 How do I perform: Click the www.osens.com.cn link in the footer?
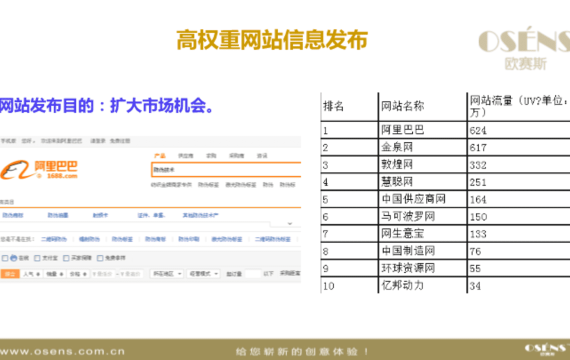point(63,352)
